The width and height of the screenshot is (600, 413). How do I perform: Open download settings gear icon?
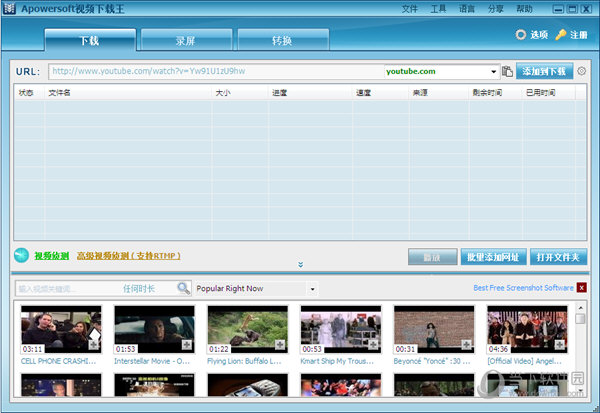click(x=582, y=72)
